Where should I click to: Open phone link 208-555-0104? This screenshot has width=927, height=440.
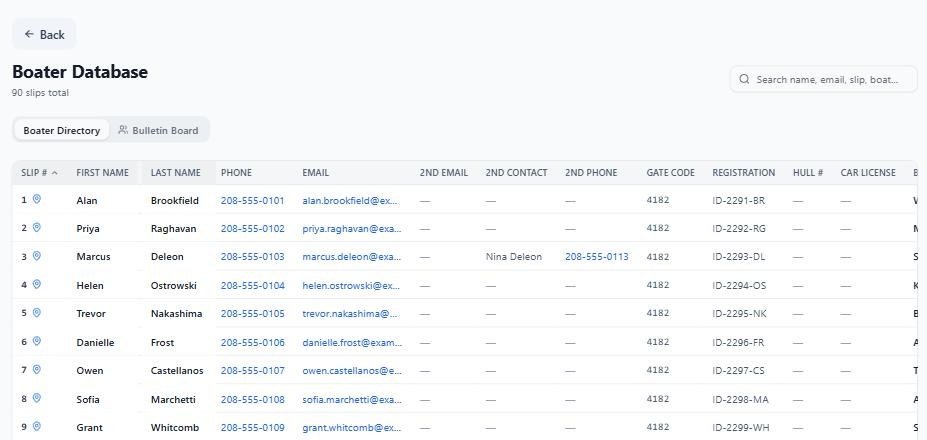tap(252, 286)
